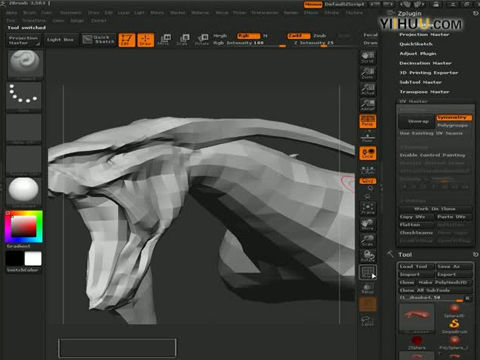480x360 pixels.
Task: Toggle the Floor grid
Action: click(x=368, y=137)
